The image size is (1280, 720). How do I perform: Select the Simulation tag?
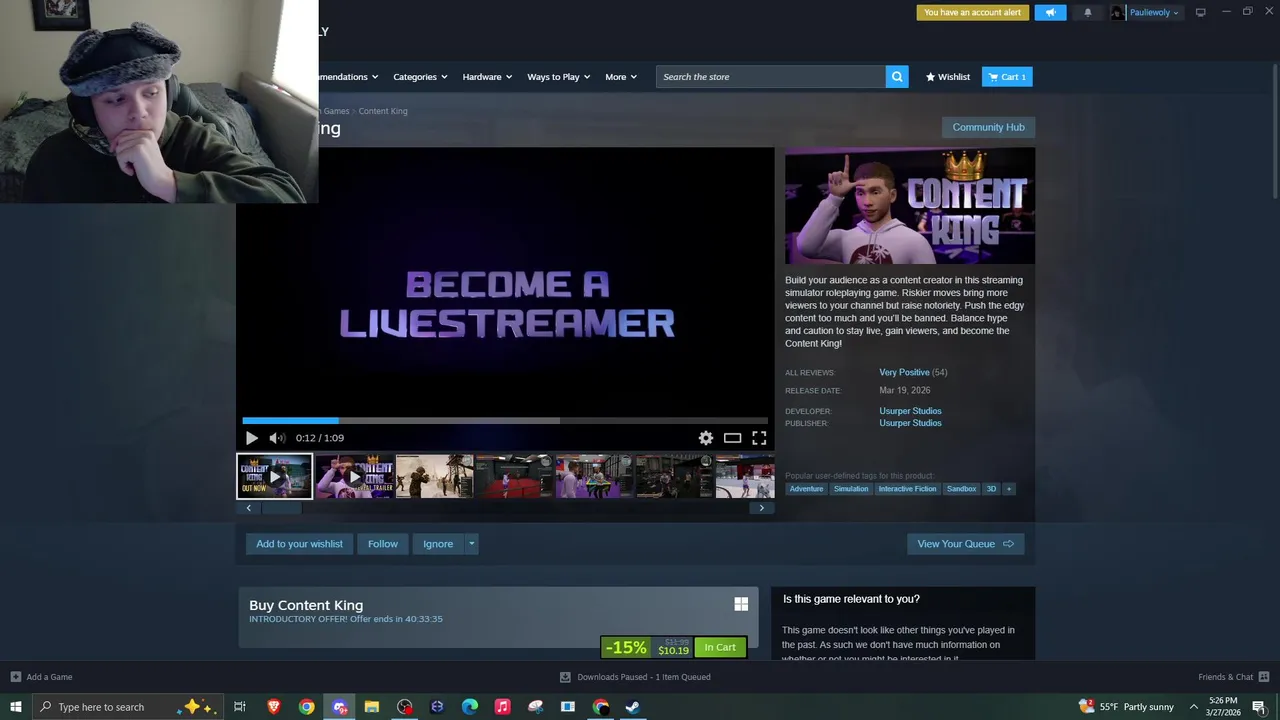851,489
